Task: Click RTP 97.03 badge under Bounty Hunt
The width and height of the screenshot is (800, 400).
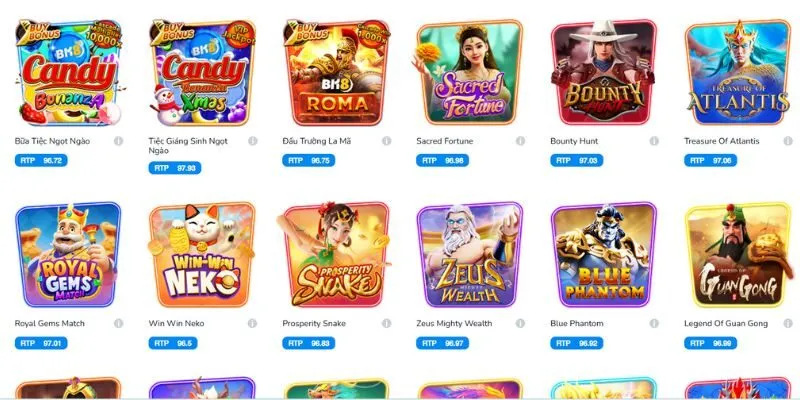Action: point(577,160)
